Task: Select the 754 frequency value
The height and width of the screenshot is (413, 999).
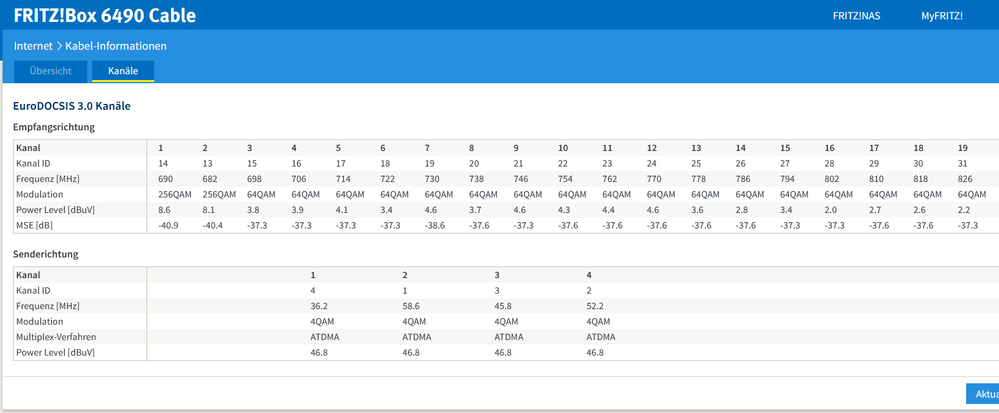Action: click(566, 179)
